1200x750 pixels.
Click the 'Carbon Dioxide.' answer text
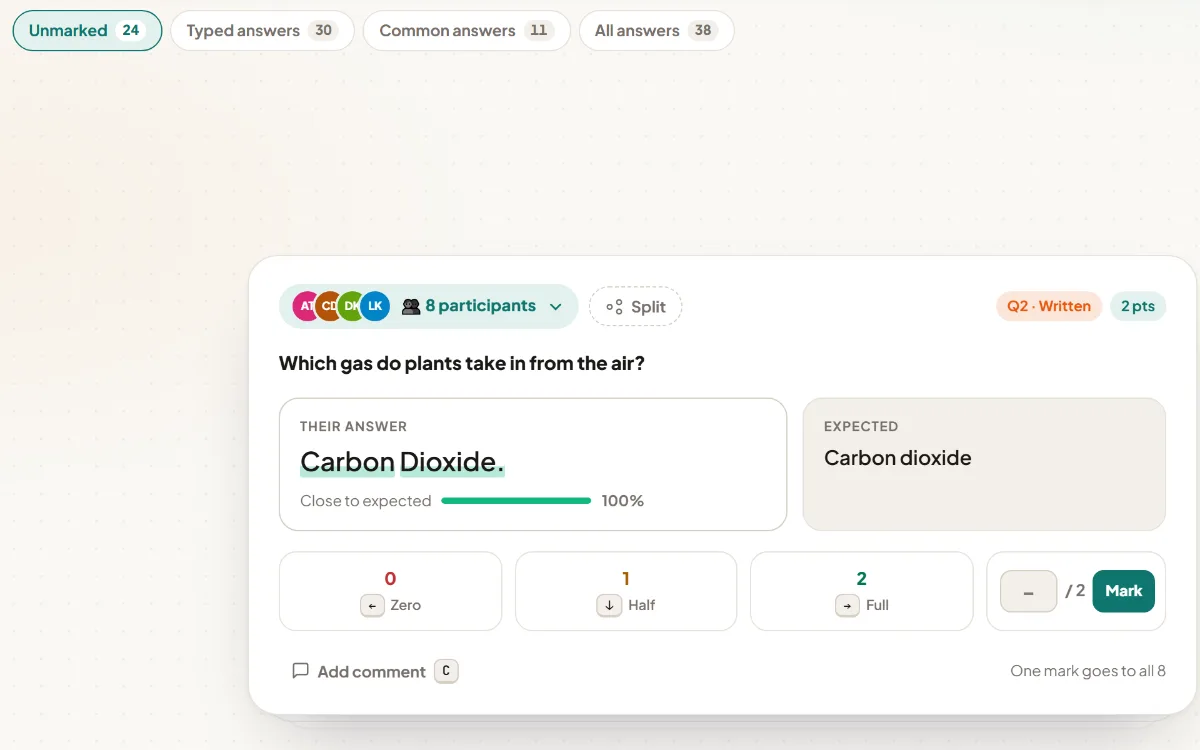pos(402,462)
